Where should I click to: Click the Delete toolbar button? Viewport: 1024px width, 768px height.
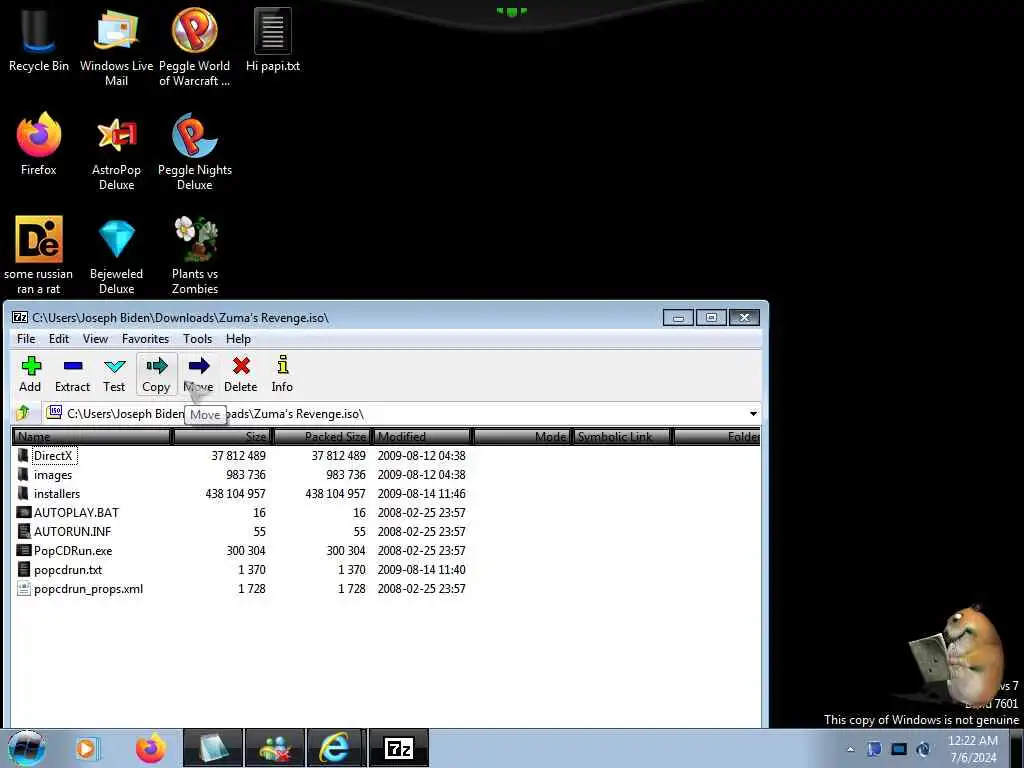(x=241, y=374)
